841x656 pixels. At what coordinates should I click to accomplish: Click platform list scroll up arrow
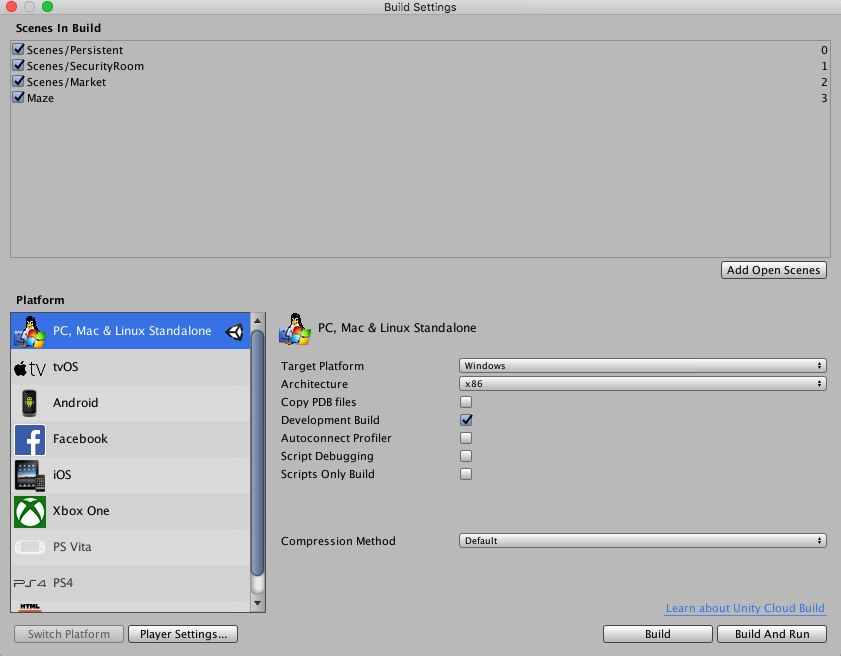tap(257, 321)
